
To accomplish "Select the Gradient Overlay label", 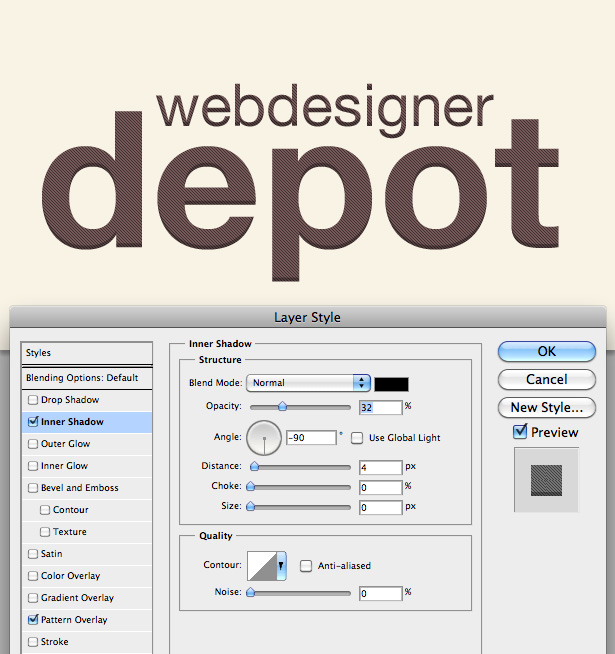I will [77, 598].
